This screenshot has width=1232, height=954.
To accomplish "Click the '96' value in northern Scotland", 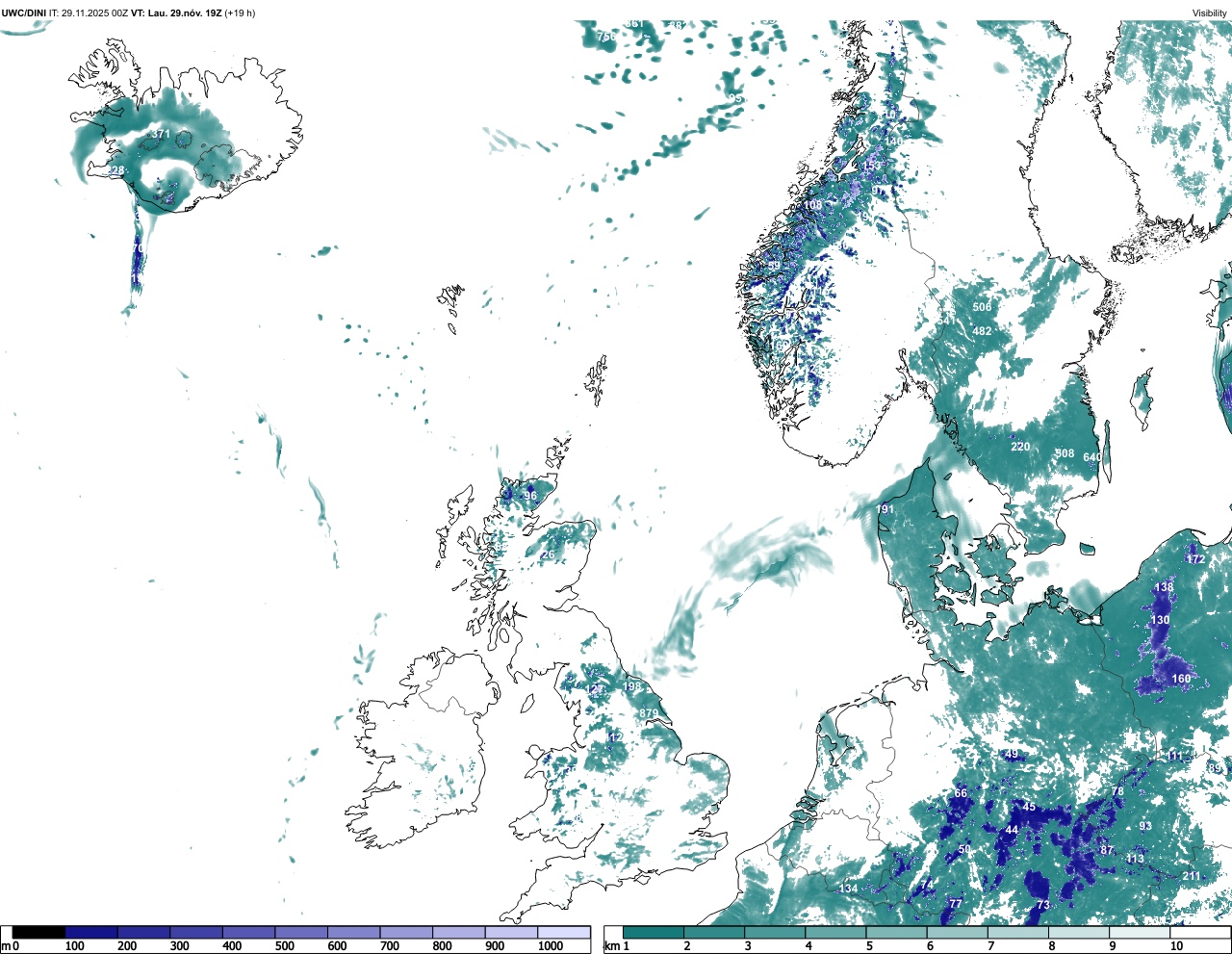I will pos(529,496).
